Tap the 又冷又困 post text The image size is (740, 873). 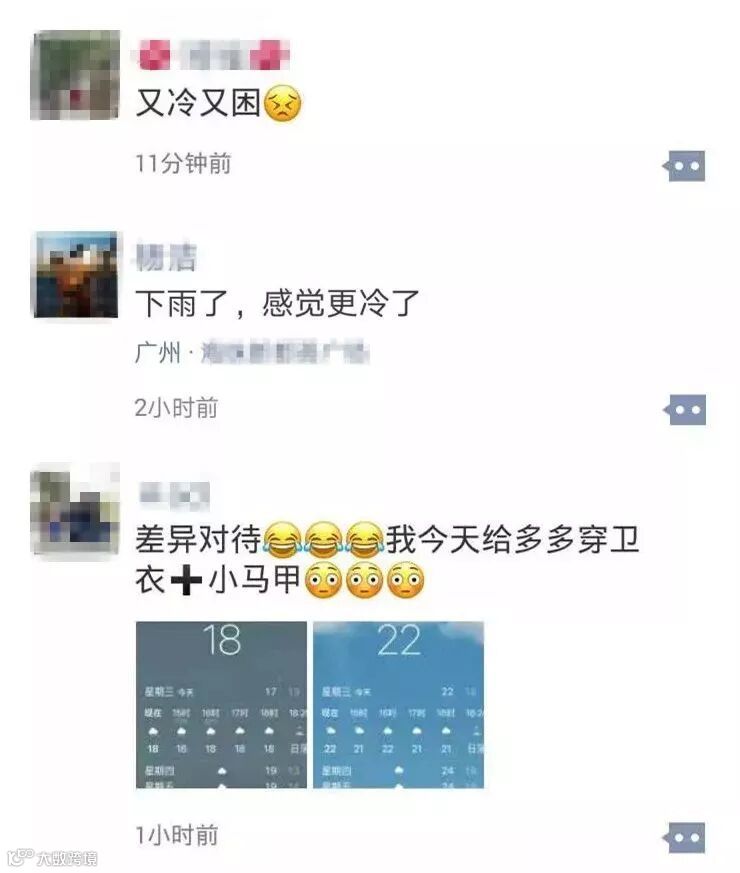tap(219, 104)
